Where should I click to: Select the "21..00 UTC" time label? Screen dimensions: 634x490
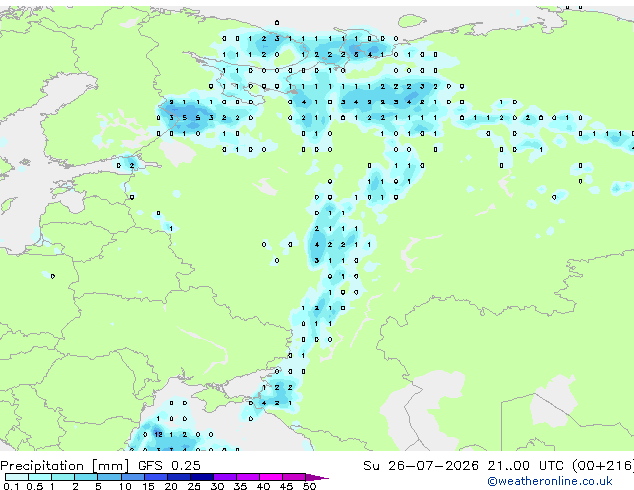(x=526, y=466)
